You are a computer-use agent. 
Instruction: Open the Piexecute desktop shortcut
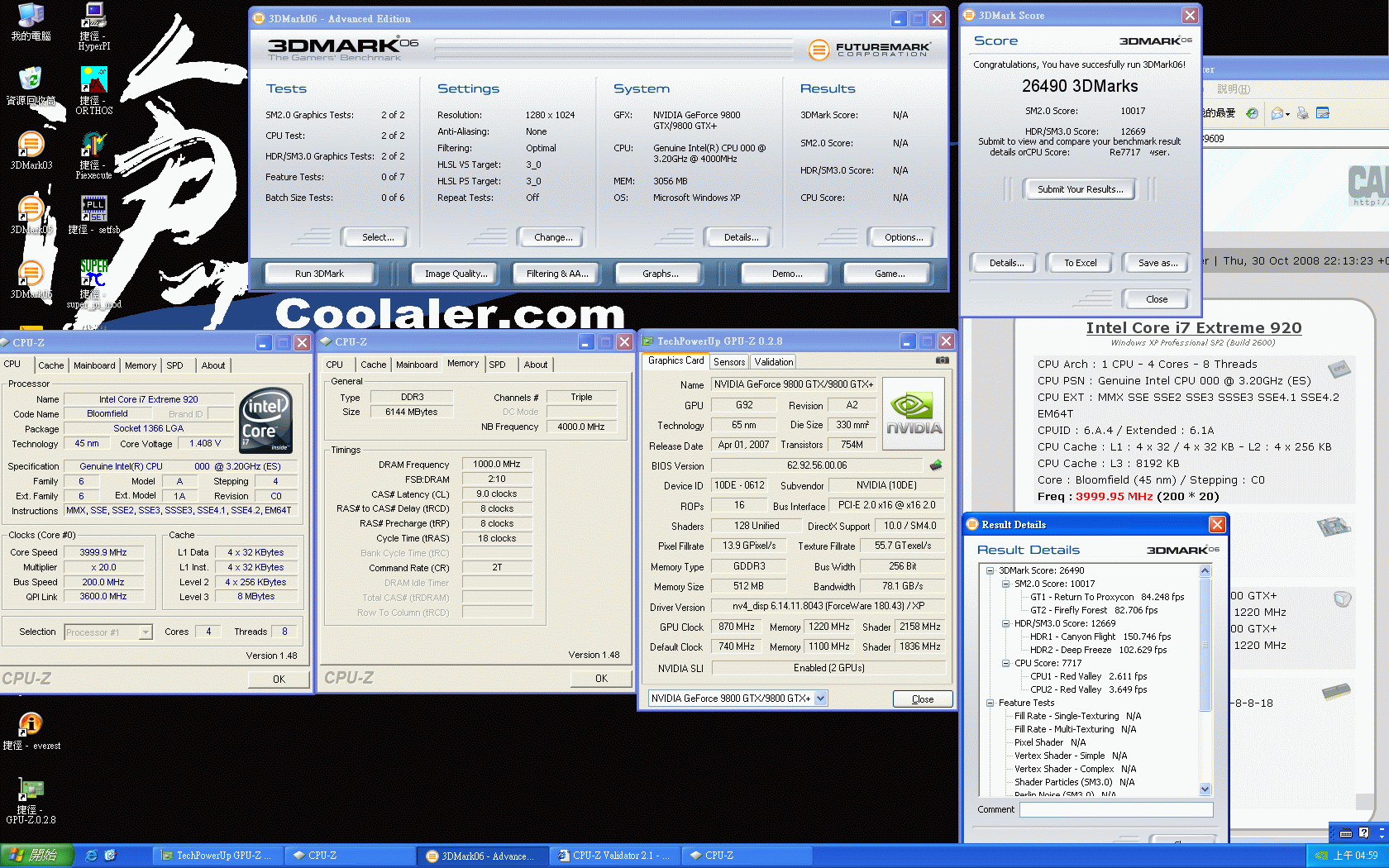coord(94,155)
